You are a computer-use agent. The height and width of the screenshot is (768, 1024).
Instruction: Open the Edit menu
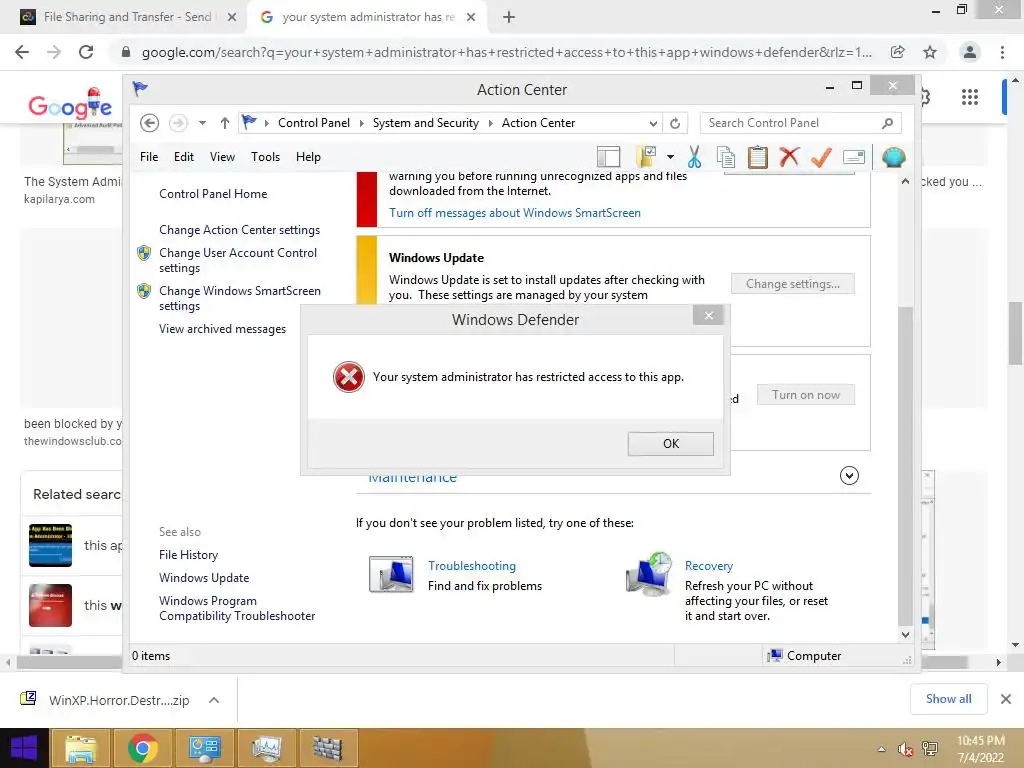pos(184,157)
